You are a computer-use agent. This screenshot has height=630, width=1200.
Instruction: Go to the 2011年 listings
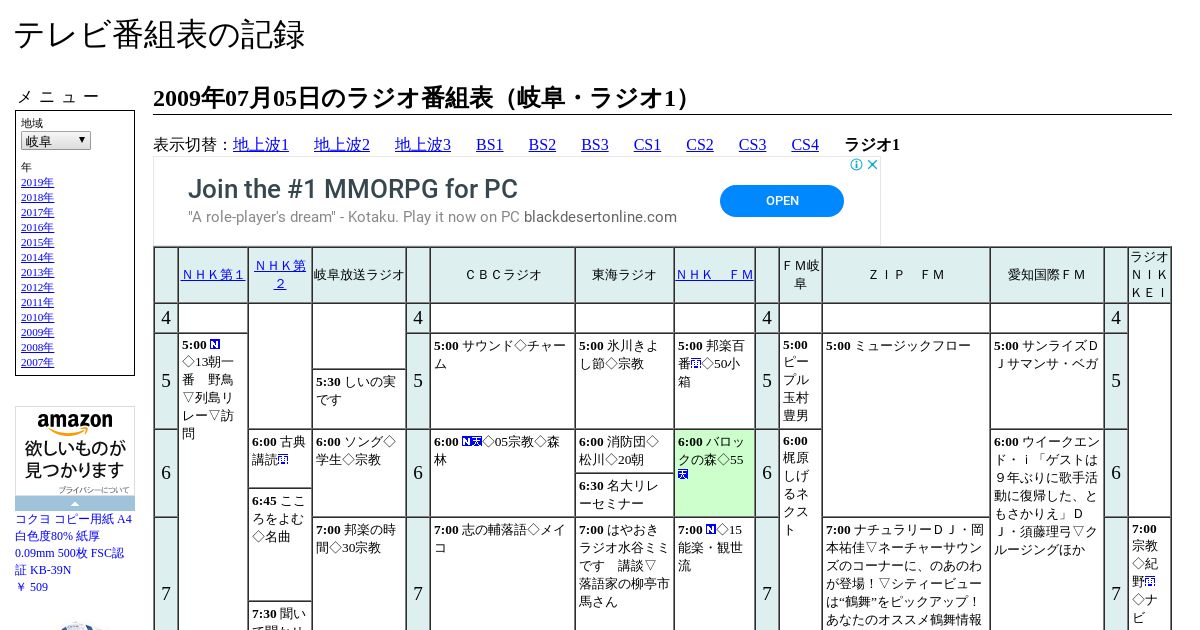[37, 302]
